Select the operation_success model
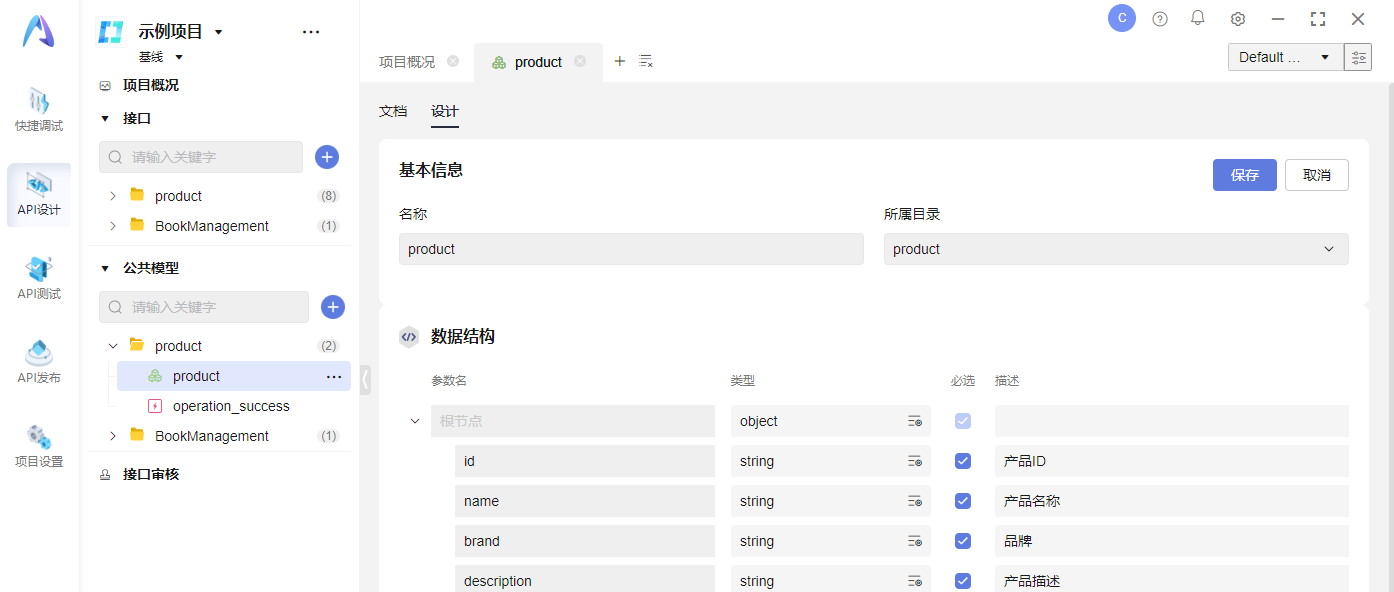Image resolution: width=1394 pixels, height=592 pixels. click(231, 406)
